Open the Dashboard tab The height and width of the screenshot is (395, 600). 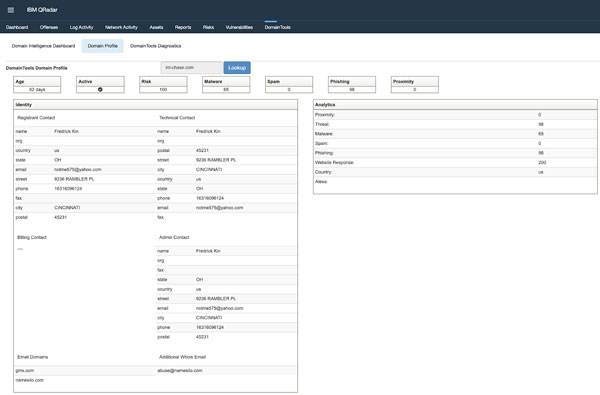pyautogui.click(x=17, y=27)
